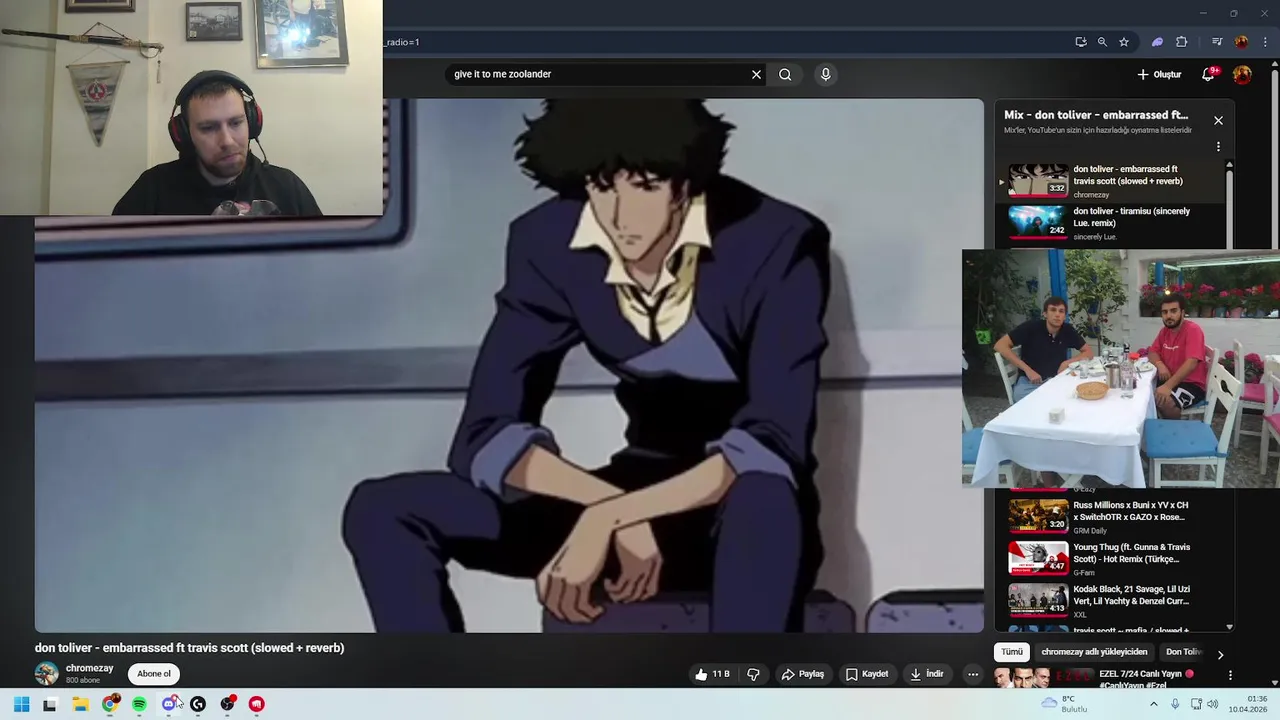Select the chromezay adlı yükleyiciden chip
This screenshot has width=1280, height=720.
(x=1094, y=652)
